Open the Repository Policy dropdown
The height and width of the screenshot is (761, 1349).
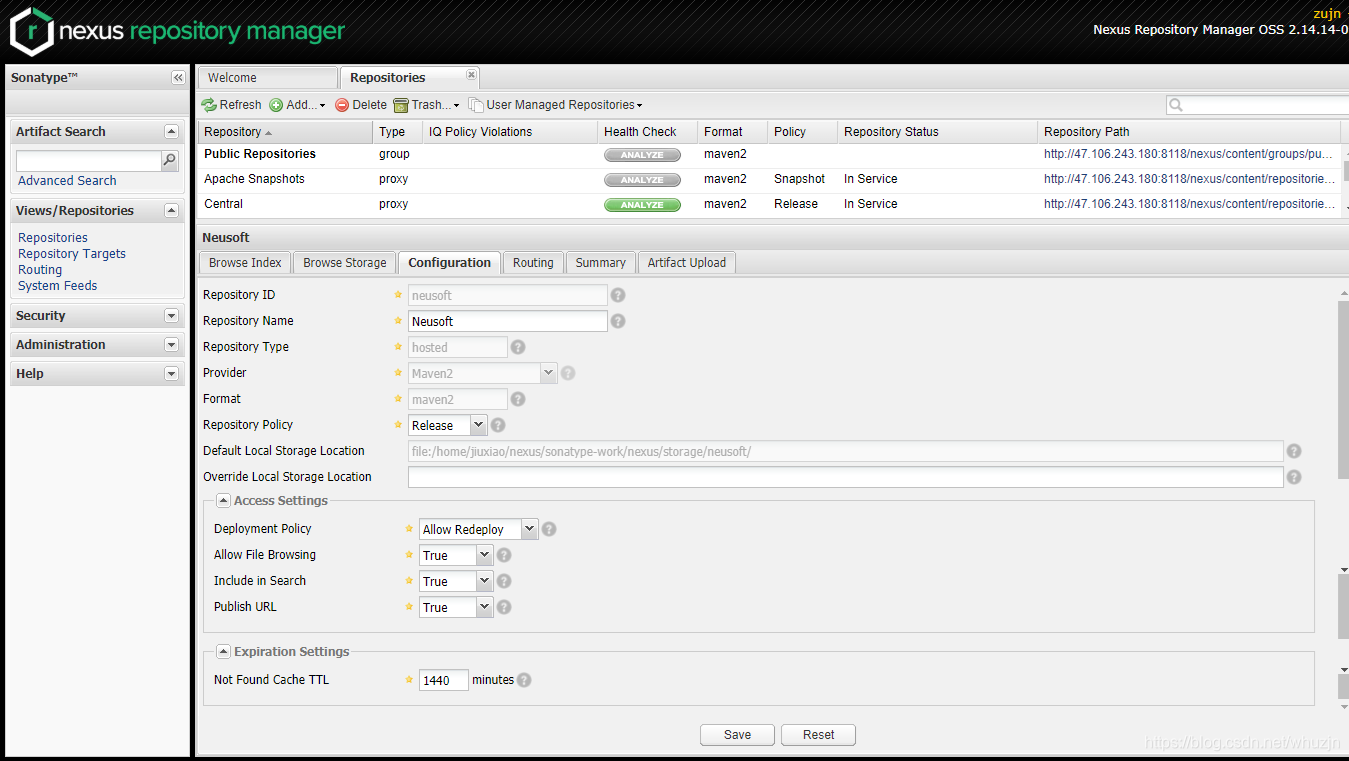point(478,425)
